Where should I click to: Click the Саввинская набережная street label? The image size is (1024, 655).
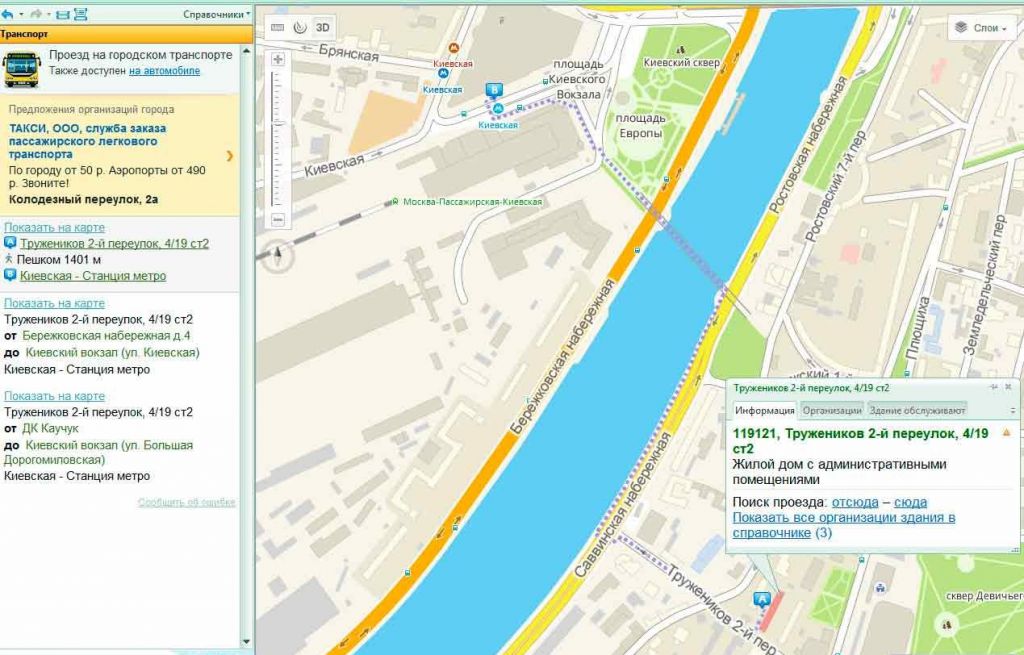[623, 505]
